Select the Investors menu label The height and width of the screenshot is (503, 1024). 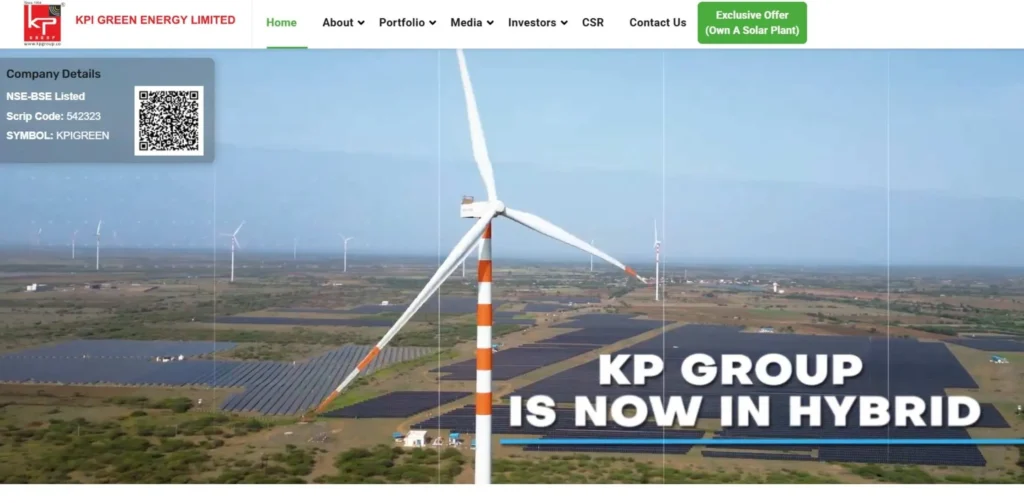[532, 23]
